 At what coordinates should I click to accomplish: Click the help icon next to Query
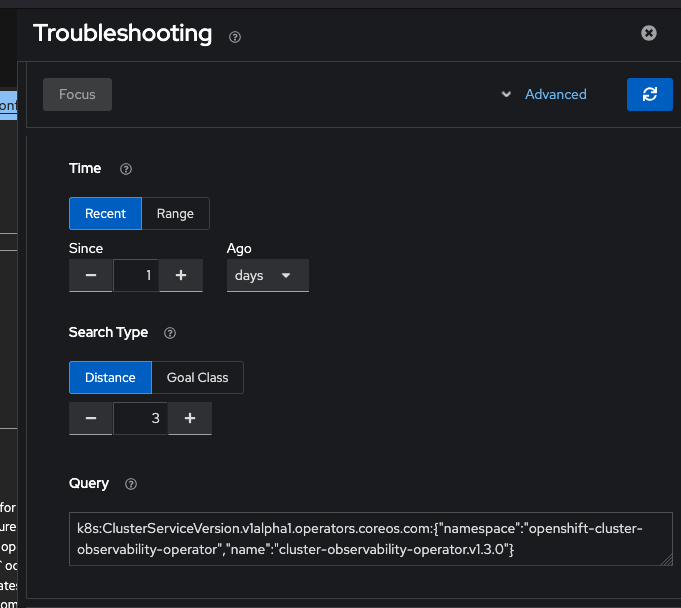pos(130,484)
